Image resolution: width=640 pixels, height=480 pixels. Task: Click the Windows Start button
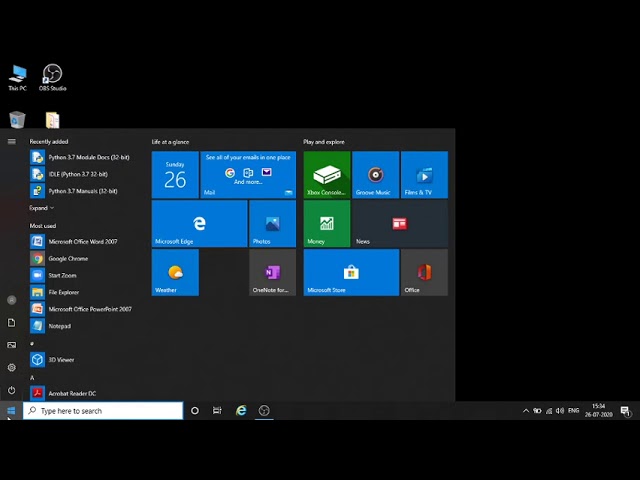11,411
